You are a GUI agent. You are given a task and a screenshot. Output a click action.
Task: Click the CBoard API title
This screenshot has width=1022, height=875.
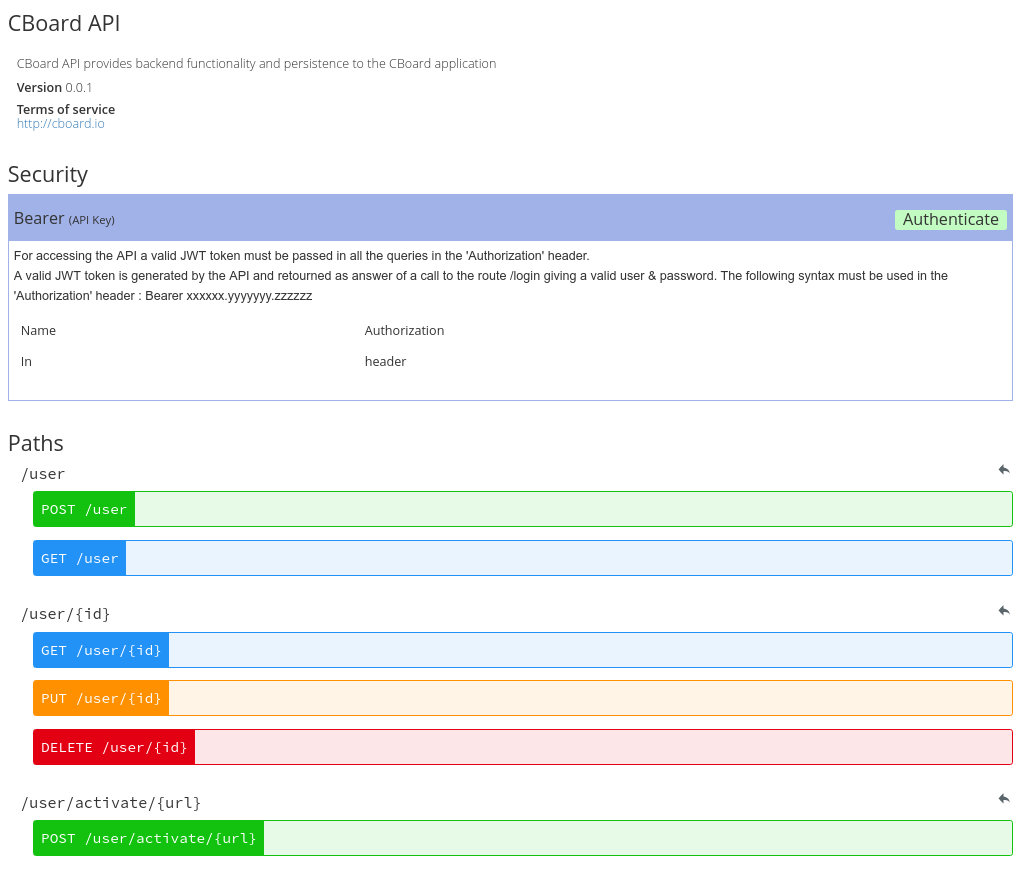coord(64,23)
